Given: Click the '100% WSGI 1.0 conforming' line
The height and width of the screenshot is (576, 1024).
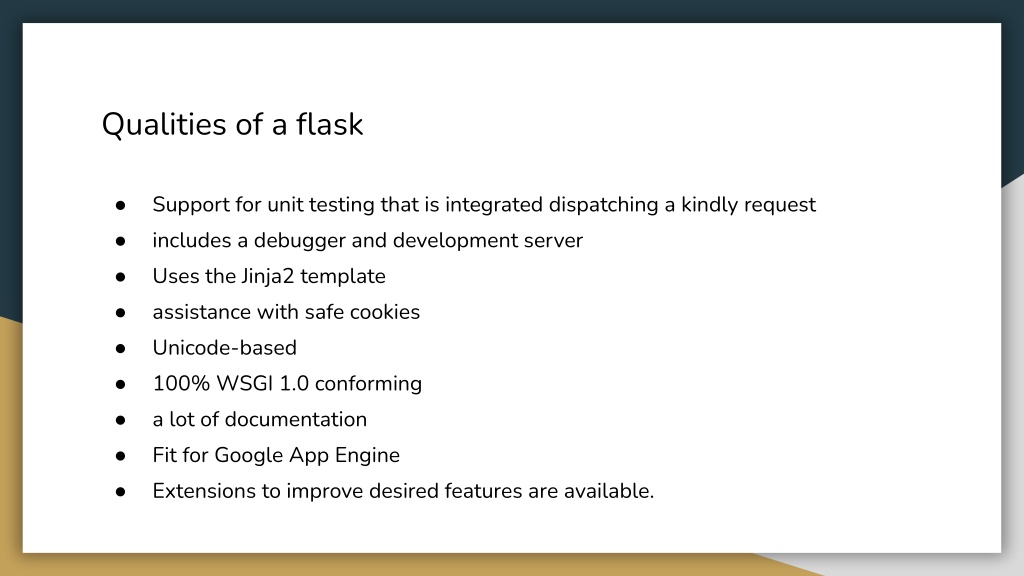Looking at the screenshot, I should click(x=287, y=383).
